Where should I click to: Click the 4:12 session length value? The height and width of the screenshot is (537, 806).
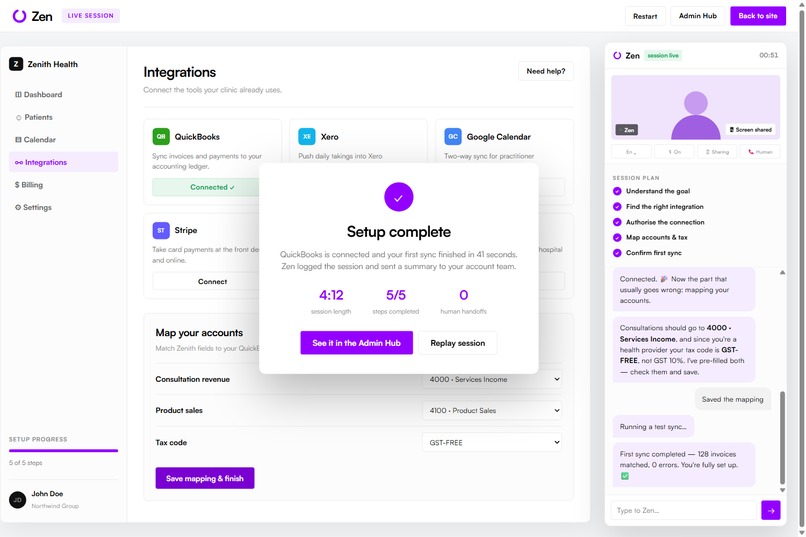pyautogui.click(x=331, y=295)
